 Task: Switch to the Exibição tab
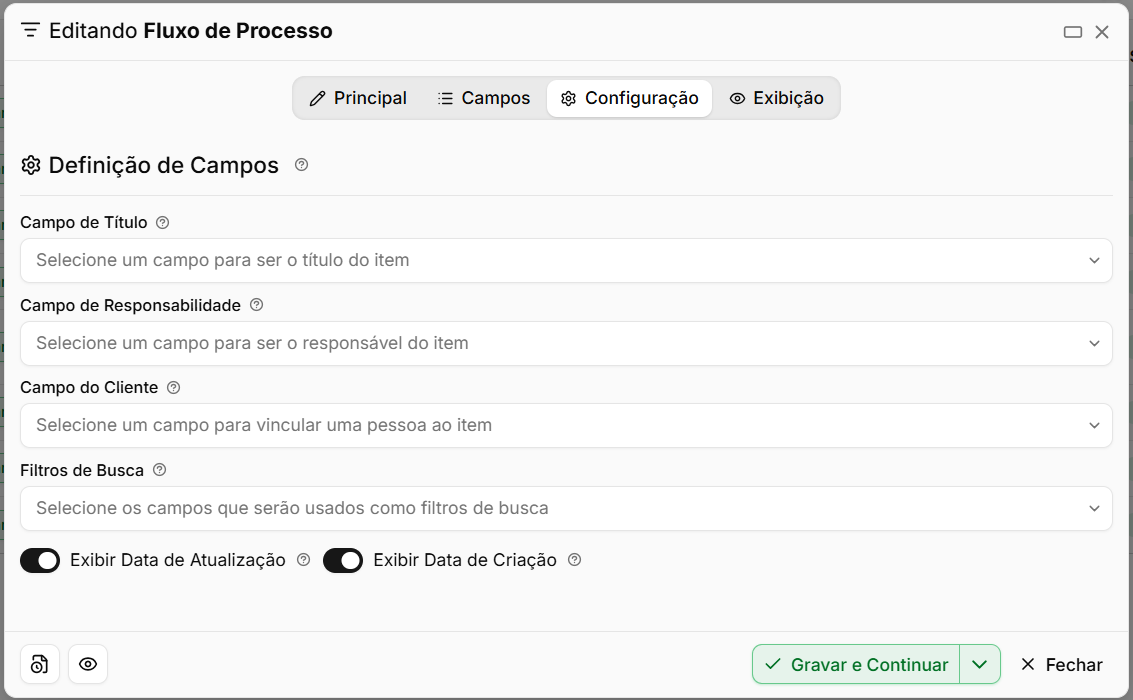776,98
